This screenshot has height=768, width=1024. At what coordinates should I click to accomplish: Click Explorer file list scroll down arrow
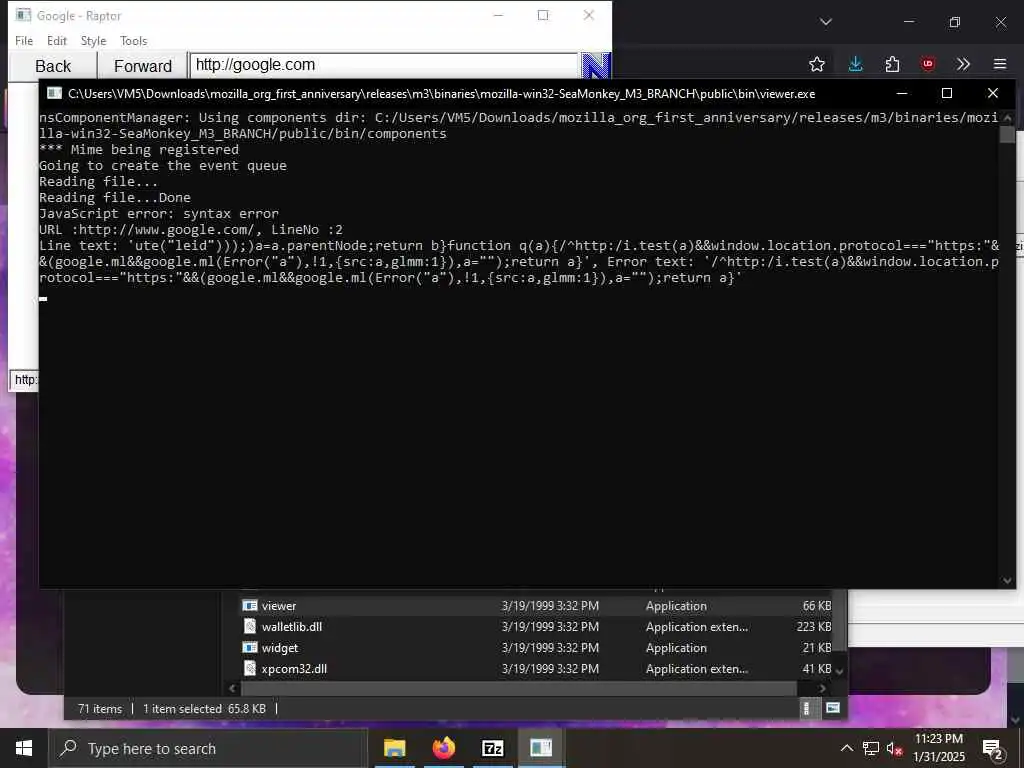[840, 671]
